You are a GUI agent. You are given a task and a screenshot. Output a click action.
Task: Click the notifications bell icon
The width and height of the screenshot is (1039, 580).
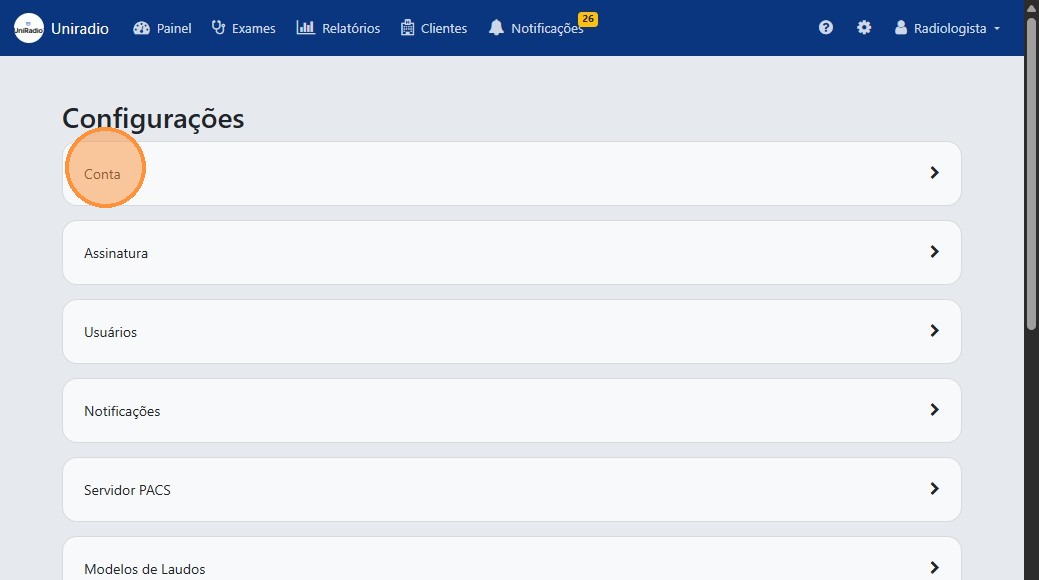pos(496,28)
